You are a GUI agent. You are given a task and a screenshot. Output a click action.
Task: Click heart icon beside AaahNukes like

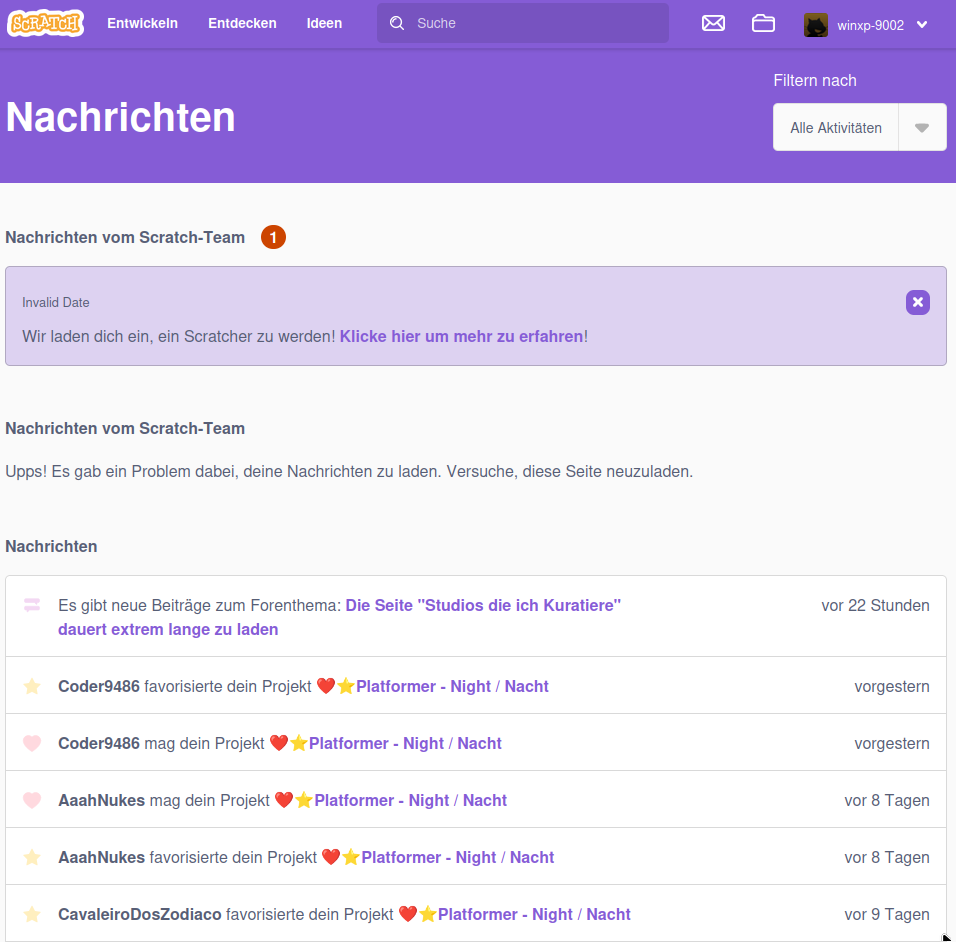(32, 800)
